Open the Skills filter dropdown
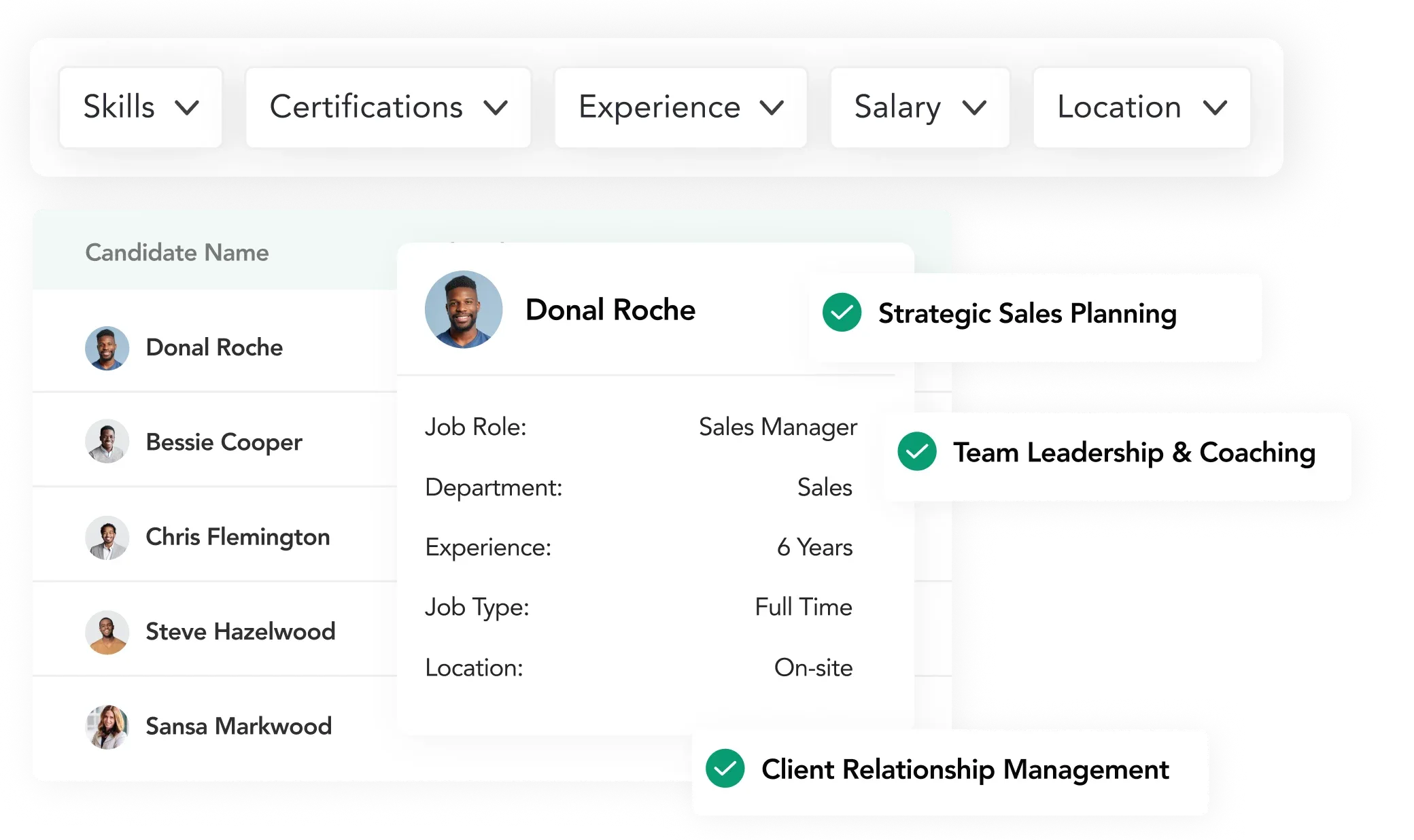 pos(141,107)
